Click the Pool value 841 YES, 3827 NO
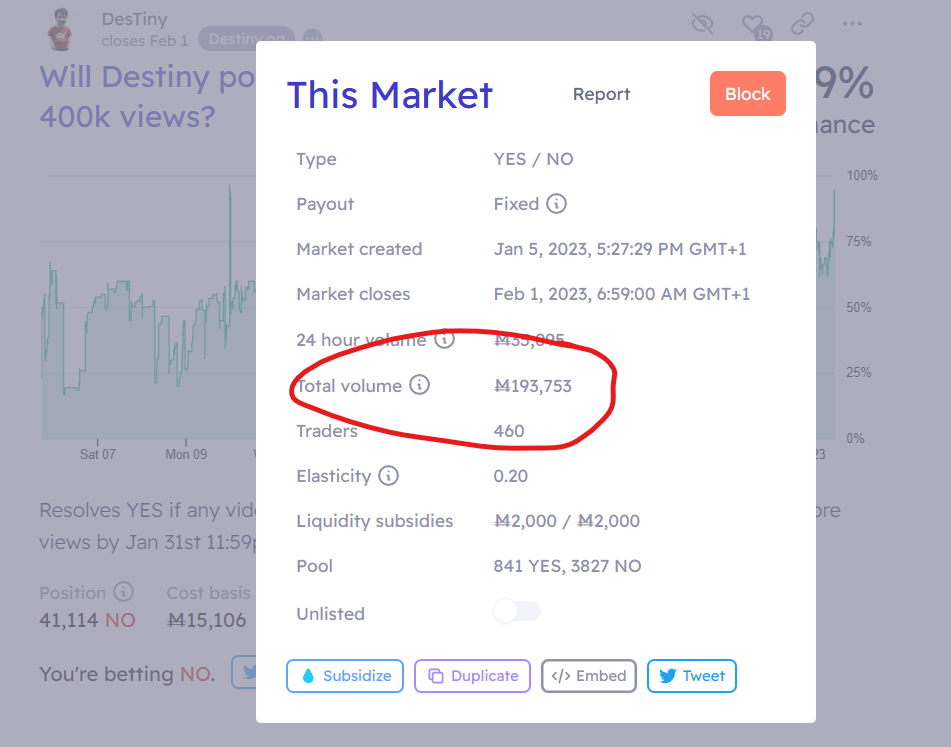The height and width of the screenshot is (747, 951). pyautogui.click(x=567, y=566)
